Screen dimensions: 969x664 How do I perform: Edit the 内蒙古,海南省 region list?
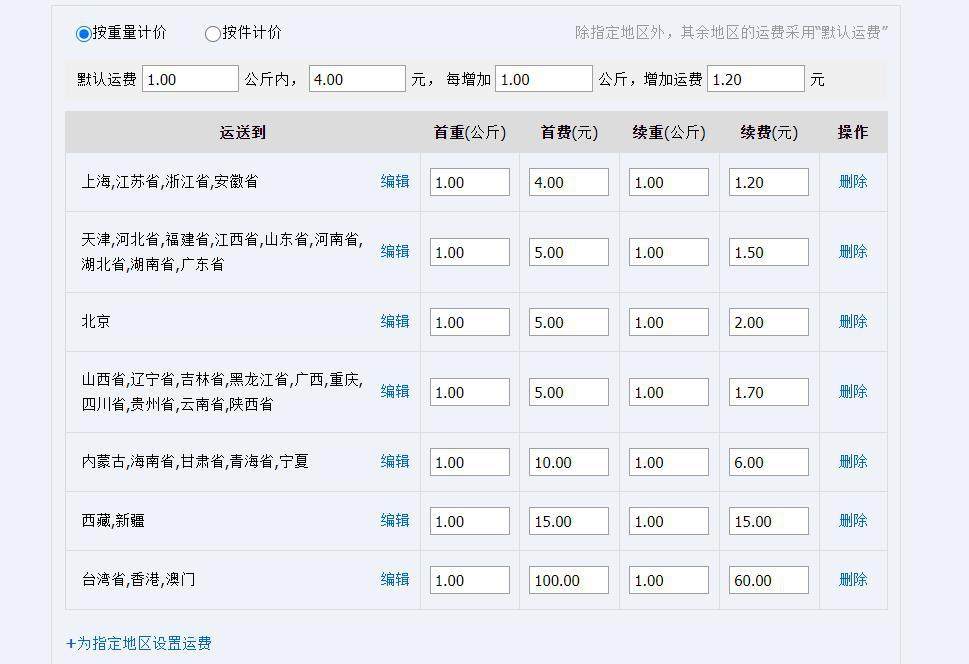click(x=395, y=462)
